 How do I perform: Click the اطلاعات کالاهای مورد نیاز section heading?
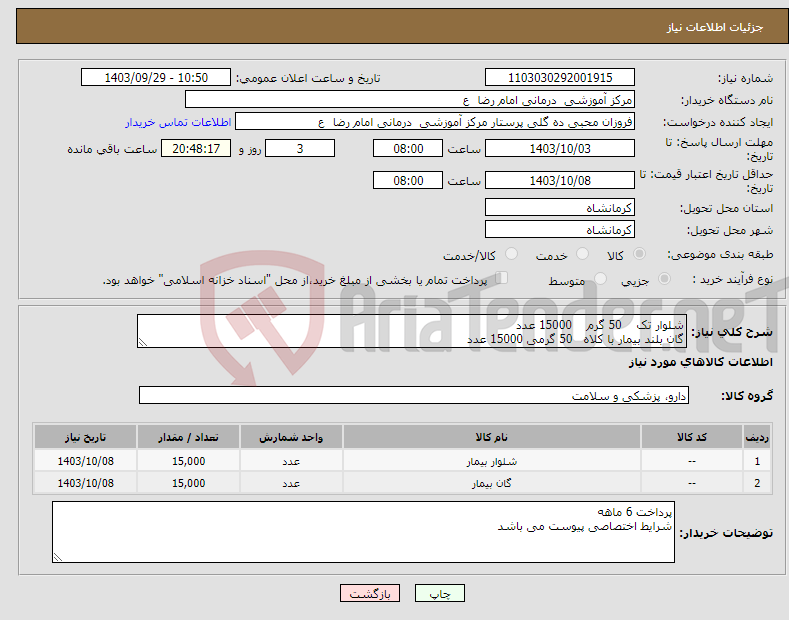[x=700, y=362]
